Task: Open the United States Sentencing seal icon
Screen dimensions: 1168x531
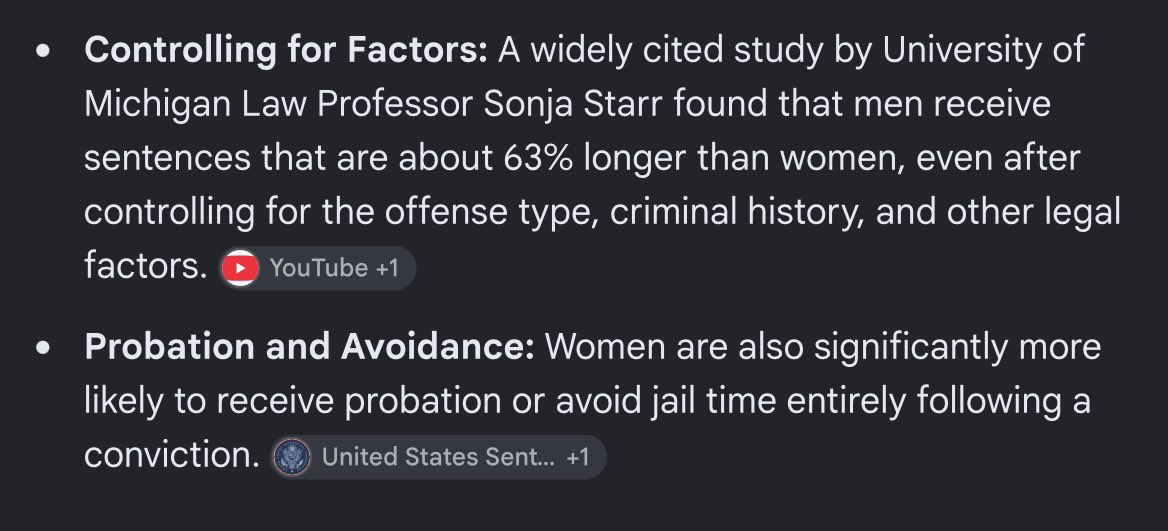Action: (x=291, y=457)
